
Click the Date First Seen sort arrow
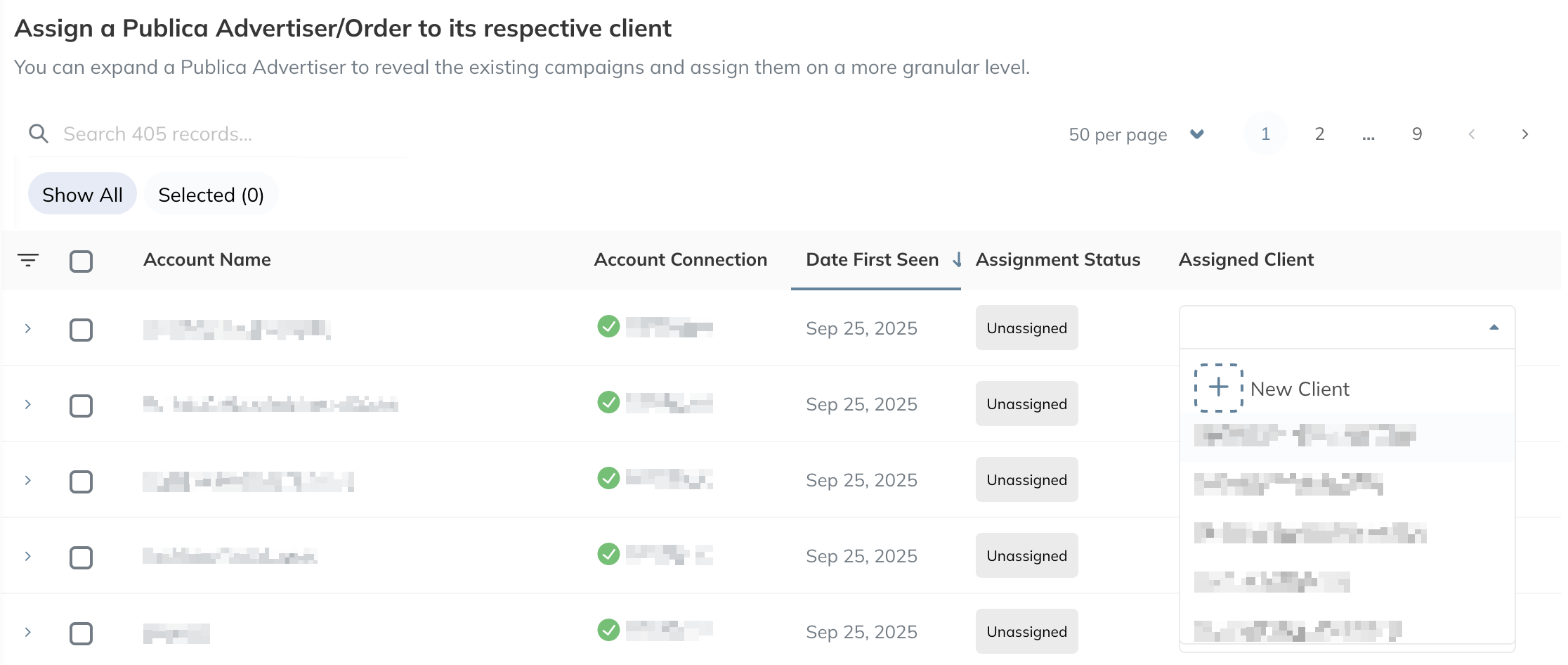957,259
